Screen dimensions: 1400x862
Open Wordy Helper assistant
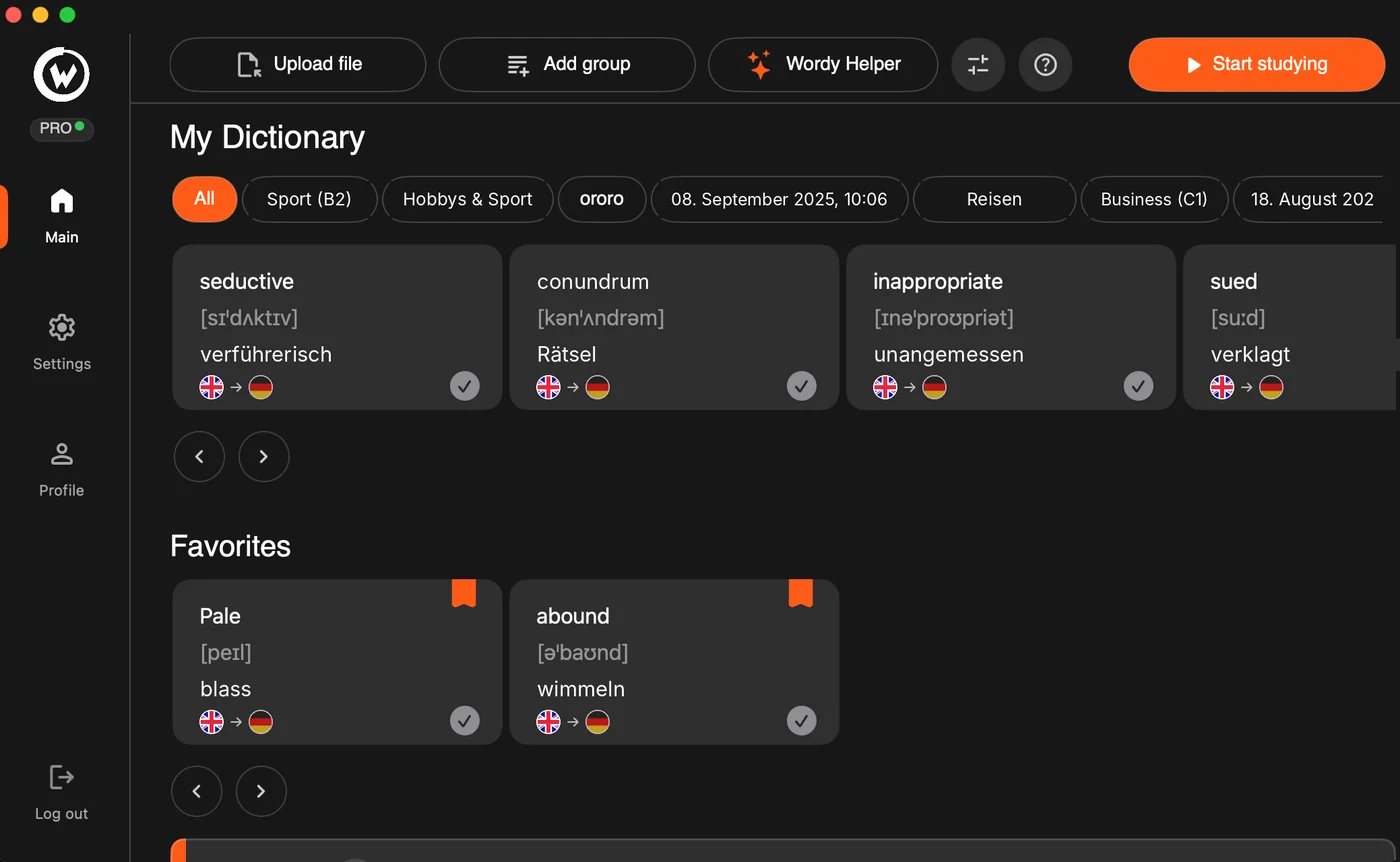823,65
